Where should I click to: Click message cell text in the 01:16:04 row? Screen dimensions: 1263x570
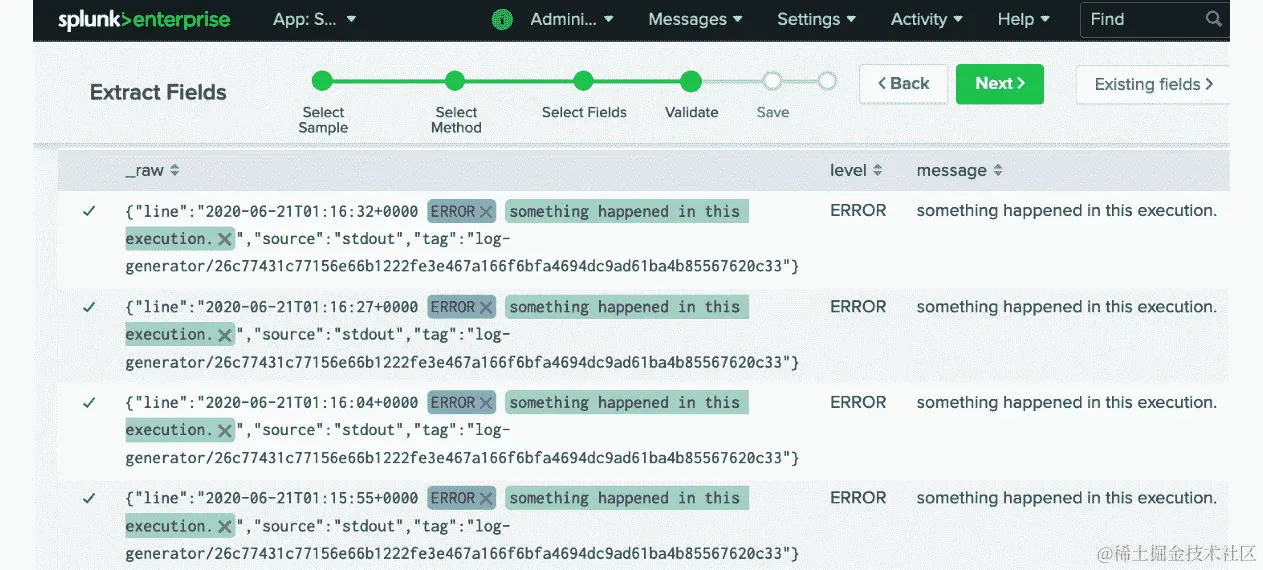[1066, 402]
